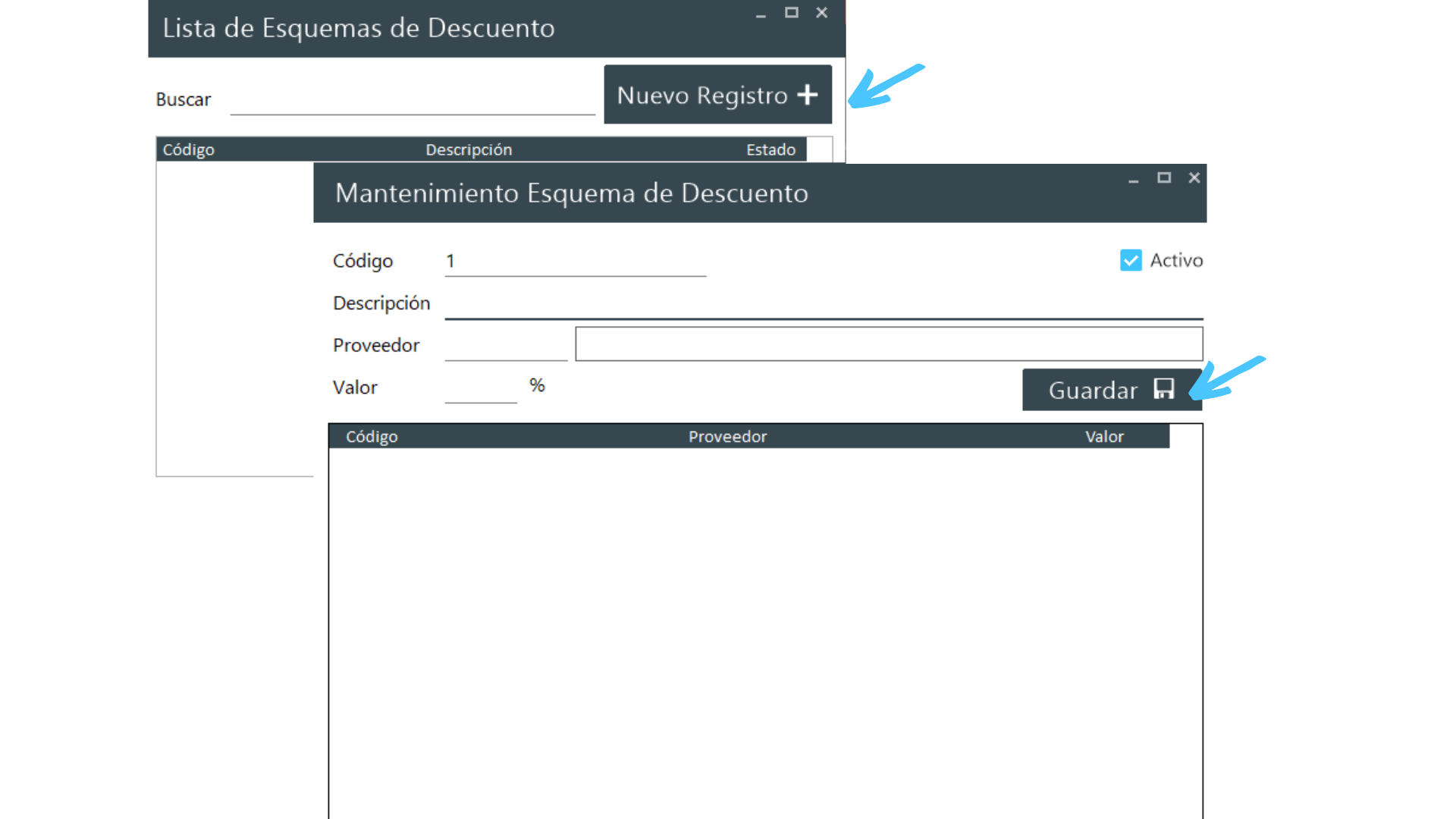
Task: Click the Código column header in lower grid
Action: click(372, 437)
